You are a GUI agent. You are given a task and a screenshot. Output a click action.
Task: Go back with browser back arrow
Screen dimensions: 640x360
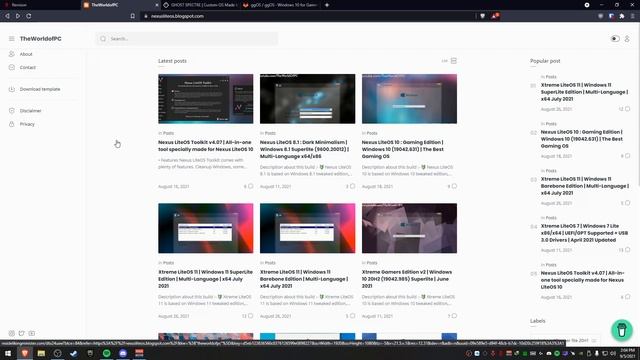click(x=7, y=16)
